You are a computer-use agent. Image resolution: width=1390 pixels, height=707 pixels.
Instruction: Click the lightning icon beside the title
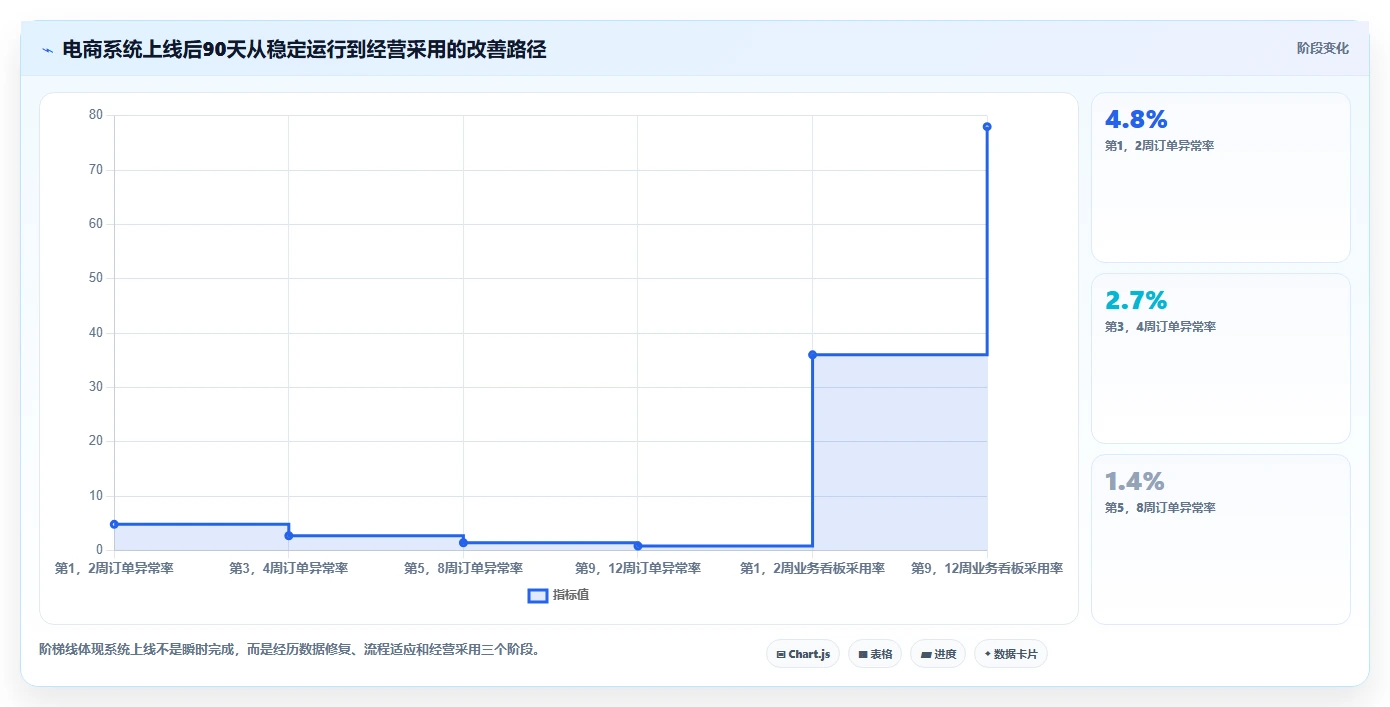coord(47,50)
